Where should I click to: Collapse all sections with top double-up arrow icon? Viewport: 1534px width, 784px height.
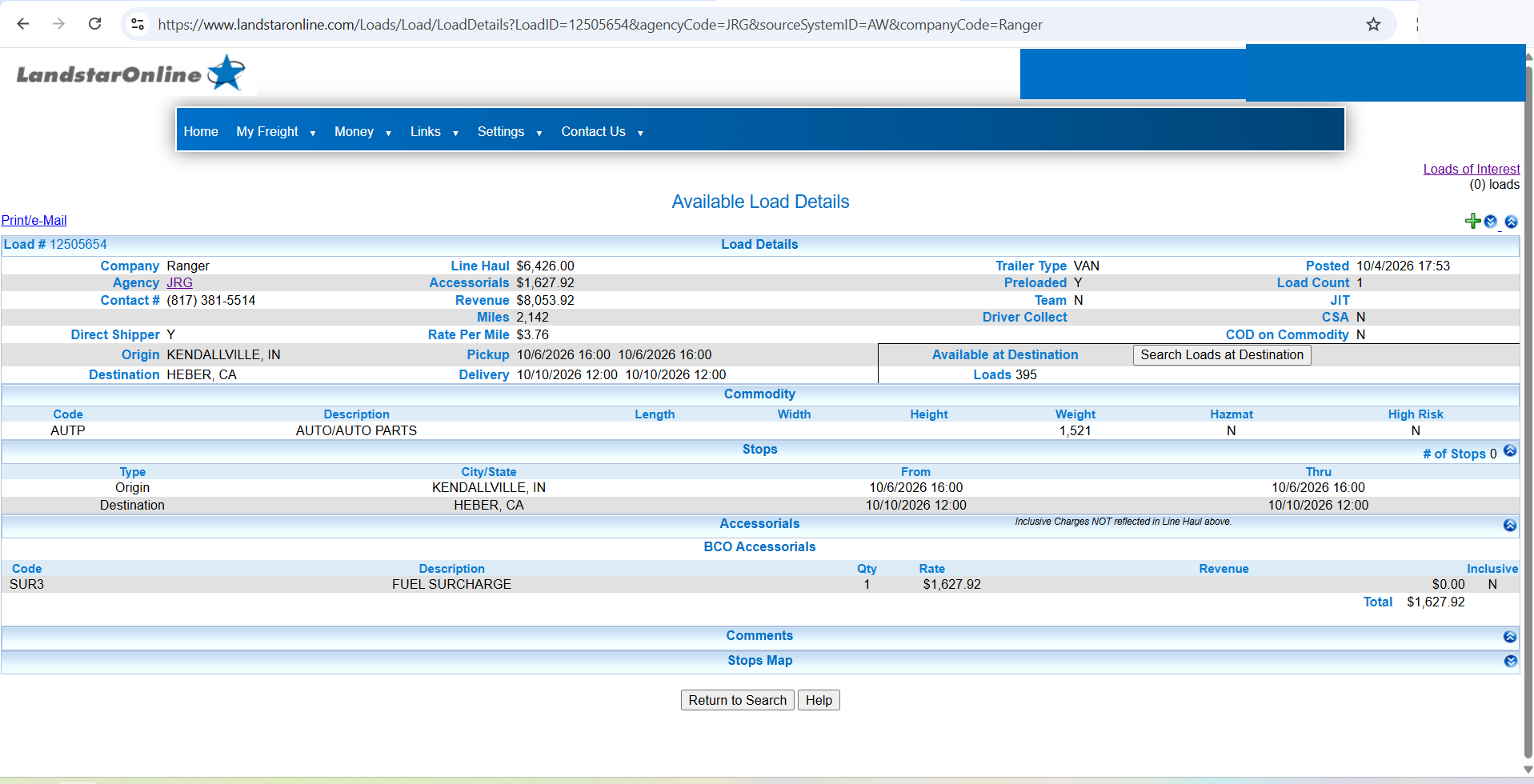(x=1511, y=222)
